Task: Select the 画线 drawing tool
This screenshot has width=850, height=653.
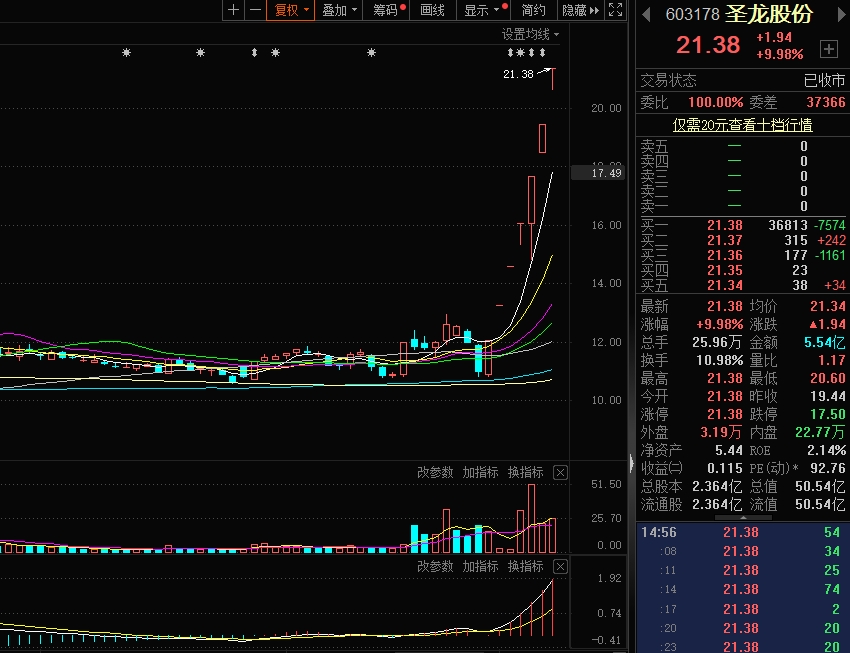Action: [432, 10]
